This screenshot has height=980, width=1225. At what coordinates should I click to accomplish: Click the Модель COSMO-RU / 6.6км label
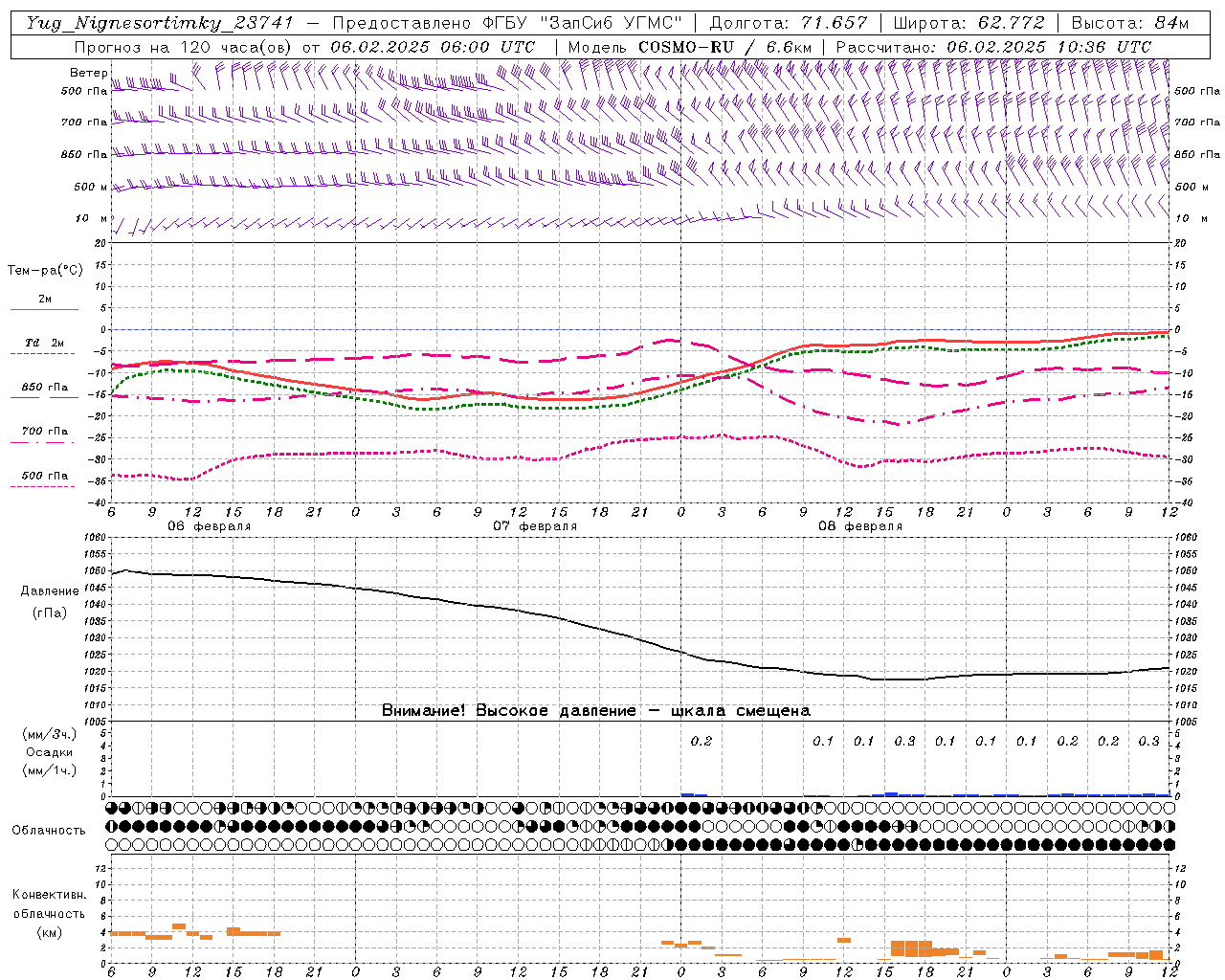click(690, 47)
